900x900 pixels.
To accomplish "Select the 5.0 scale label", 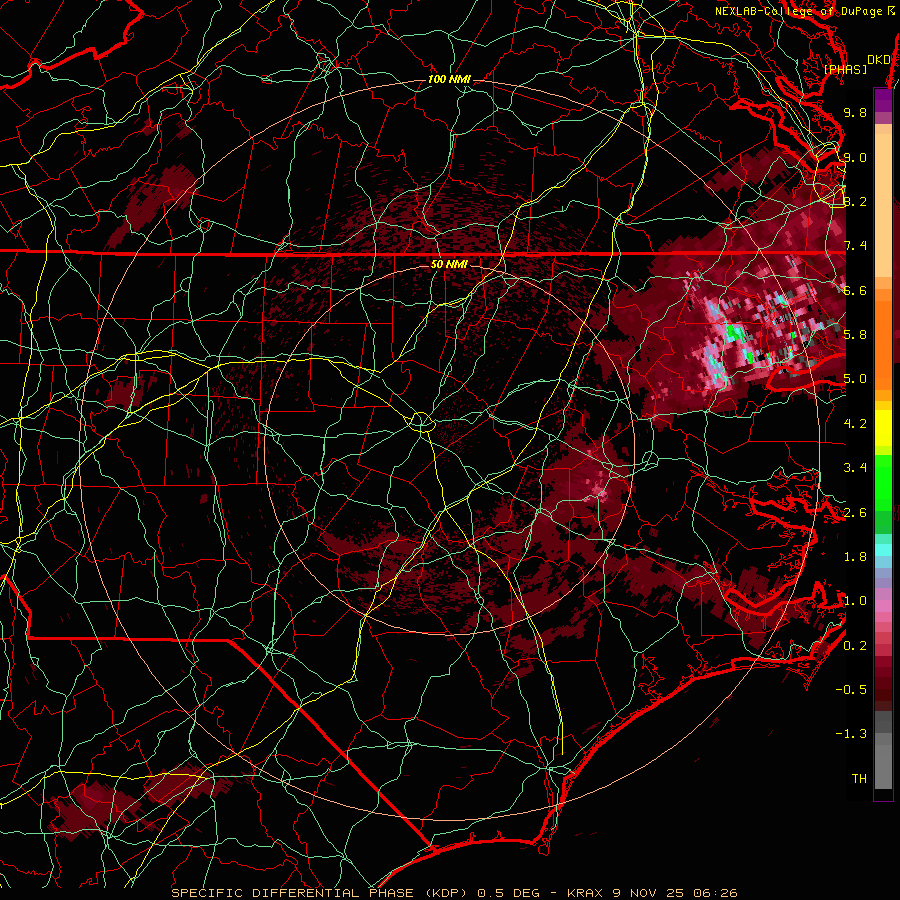I will click(x=855, y=379).
